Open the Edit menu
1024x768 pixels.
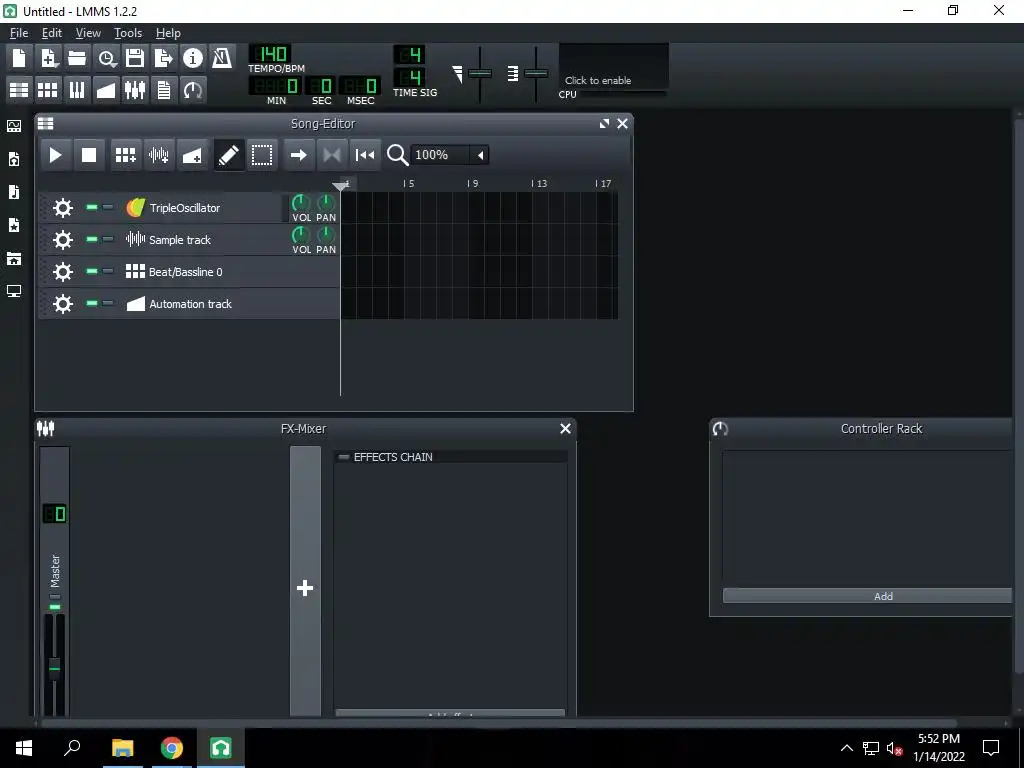pyautogui.click(x=52, y=33)
